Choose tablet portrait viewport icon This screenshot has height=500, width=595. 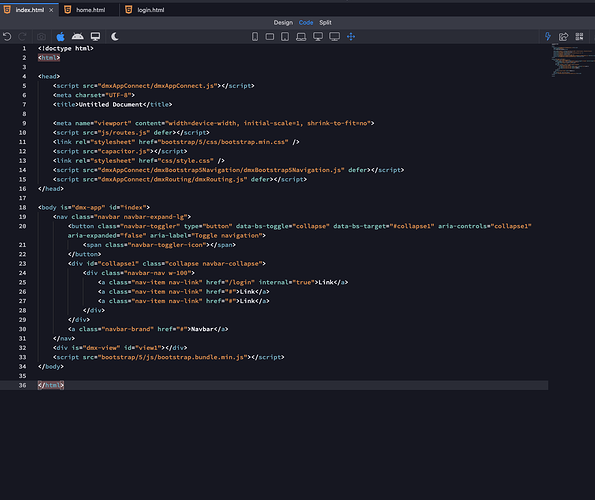pos(285,37)
